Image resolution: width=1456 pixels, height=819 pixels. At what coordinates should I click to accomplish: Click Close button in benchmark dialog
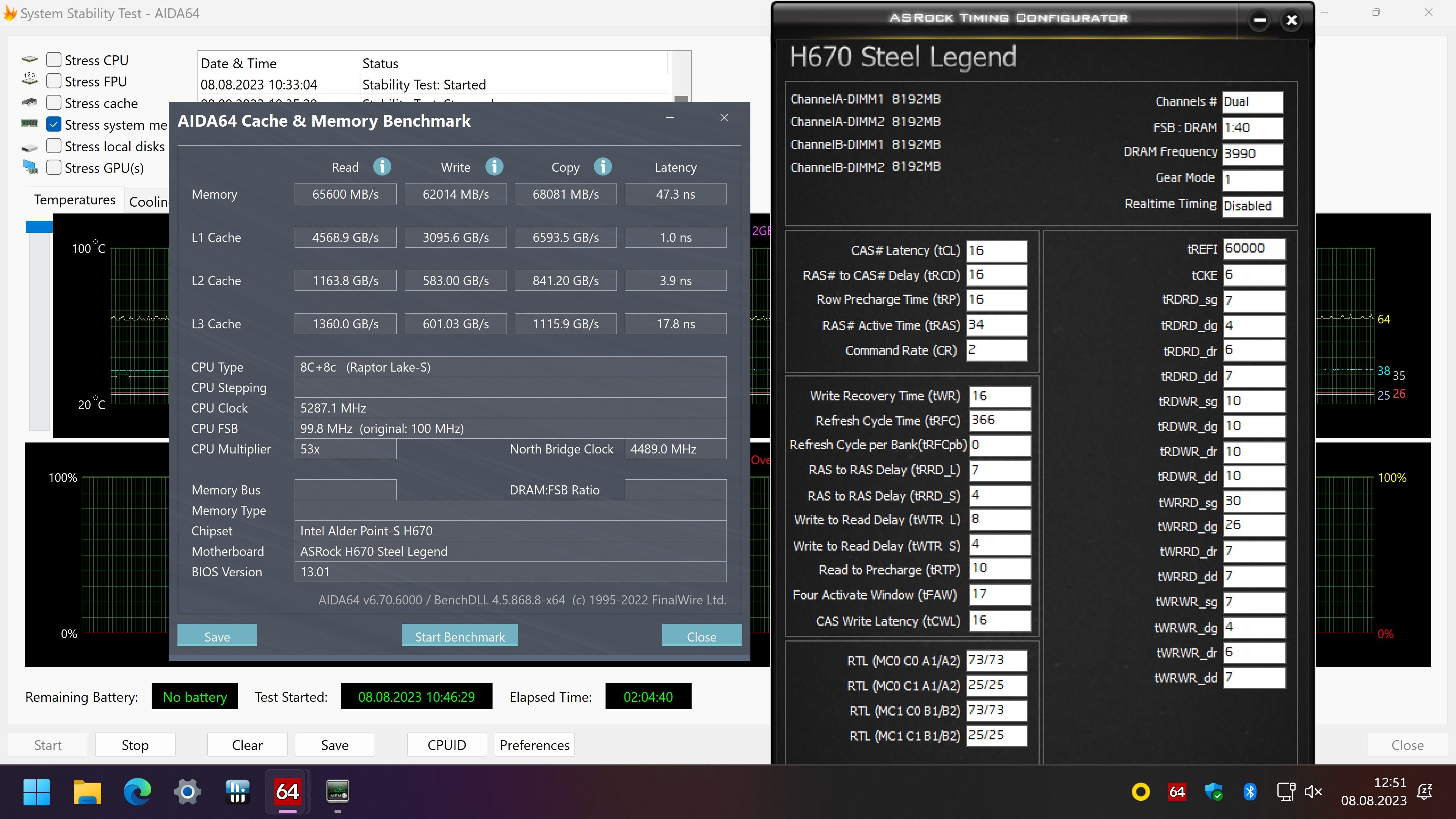[701, 635]
